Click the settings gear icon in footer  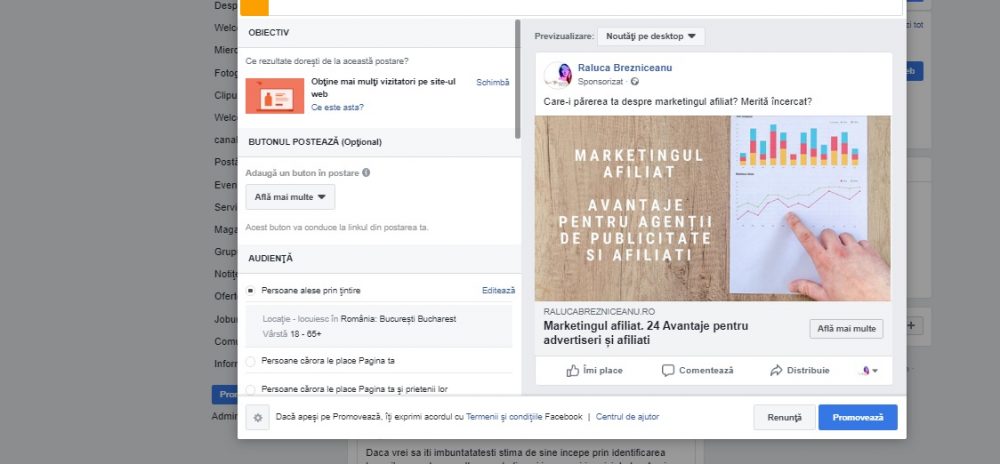[x=257, y=418]
